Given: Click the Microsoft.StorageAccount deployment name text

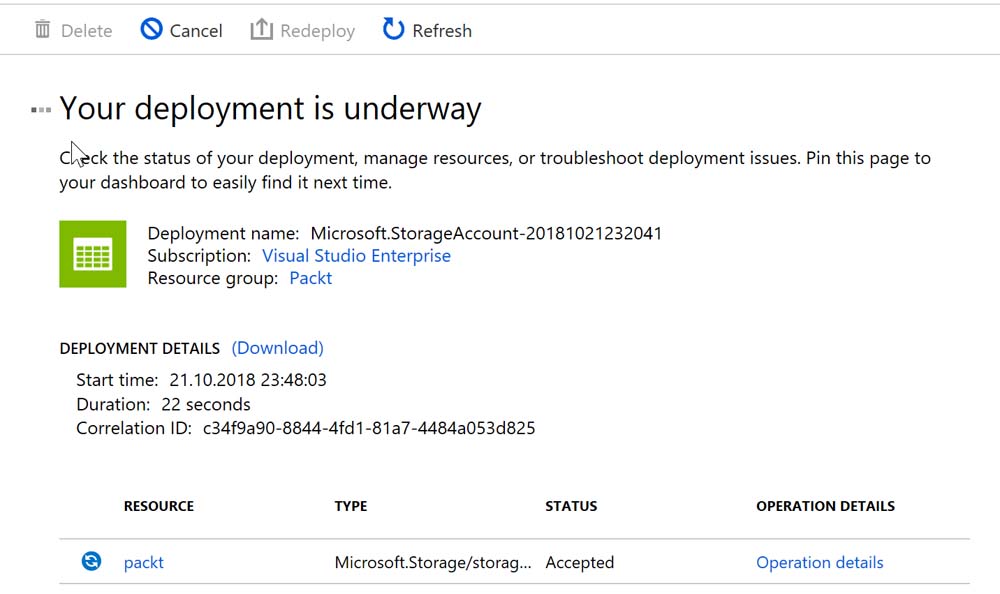Looking at the screenshot, I should (x=486, y=234).
